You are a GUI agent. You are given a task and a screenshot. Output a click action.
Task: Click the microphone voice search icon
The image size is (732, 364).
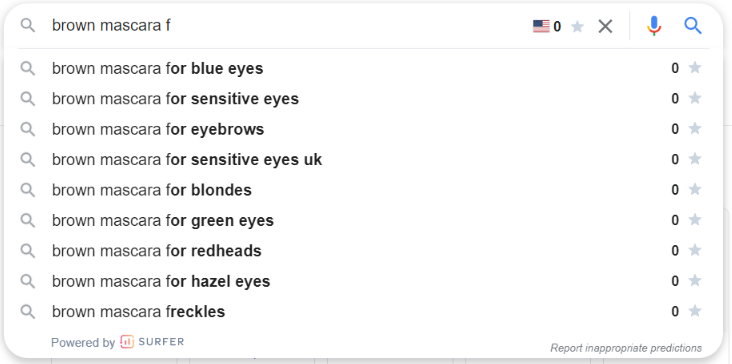point(654,26)
